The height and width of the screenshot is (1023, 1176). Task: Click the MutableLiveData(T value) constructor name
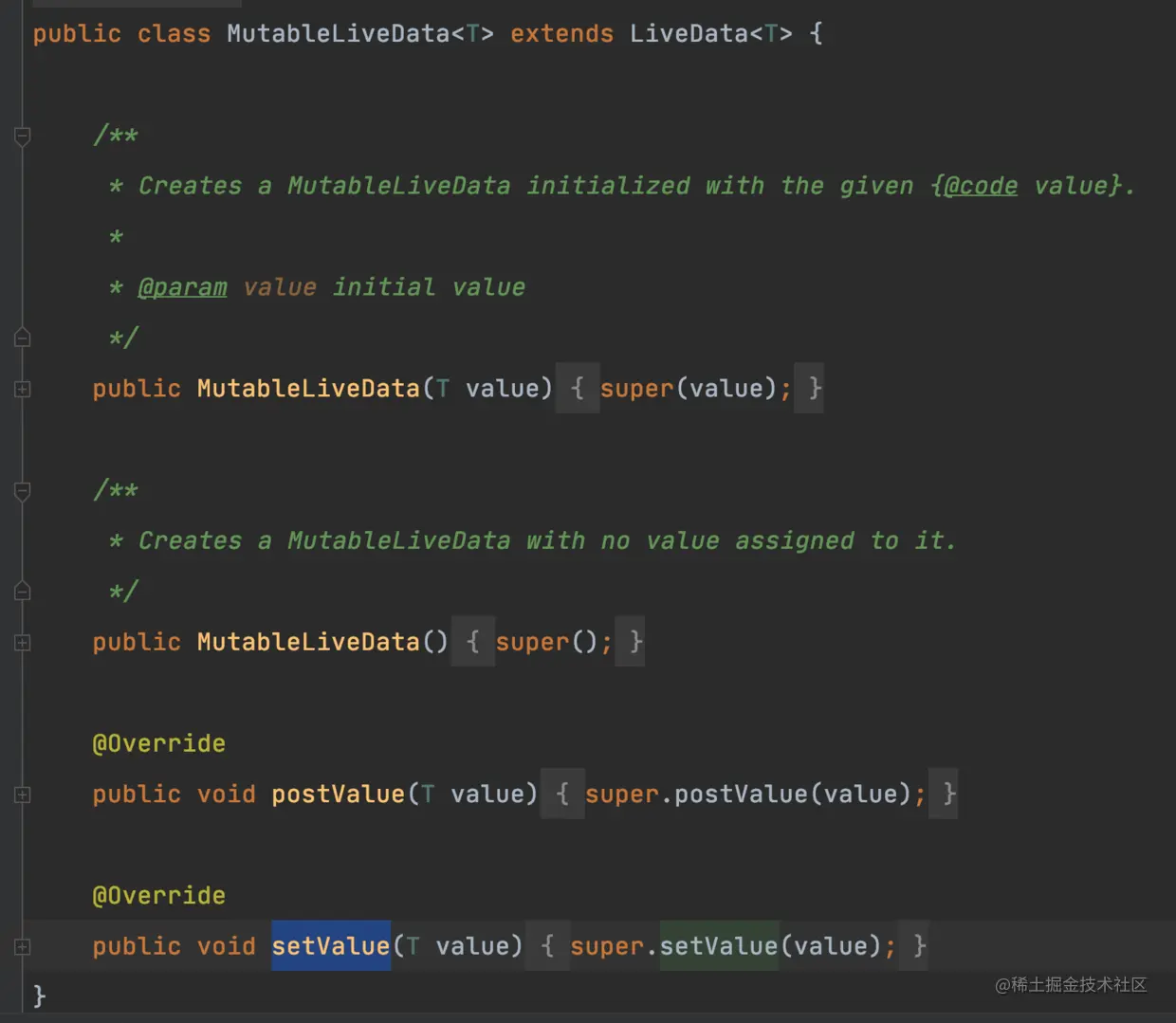[308, 388]
